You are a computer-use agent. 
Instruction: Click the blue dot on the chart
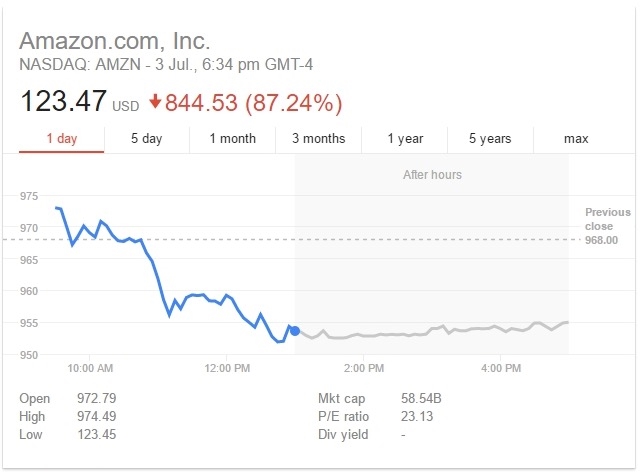coord(294,331)
